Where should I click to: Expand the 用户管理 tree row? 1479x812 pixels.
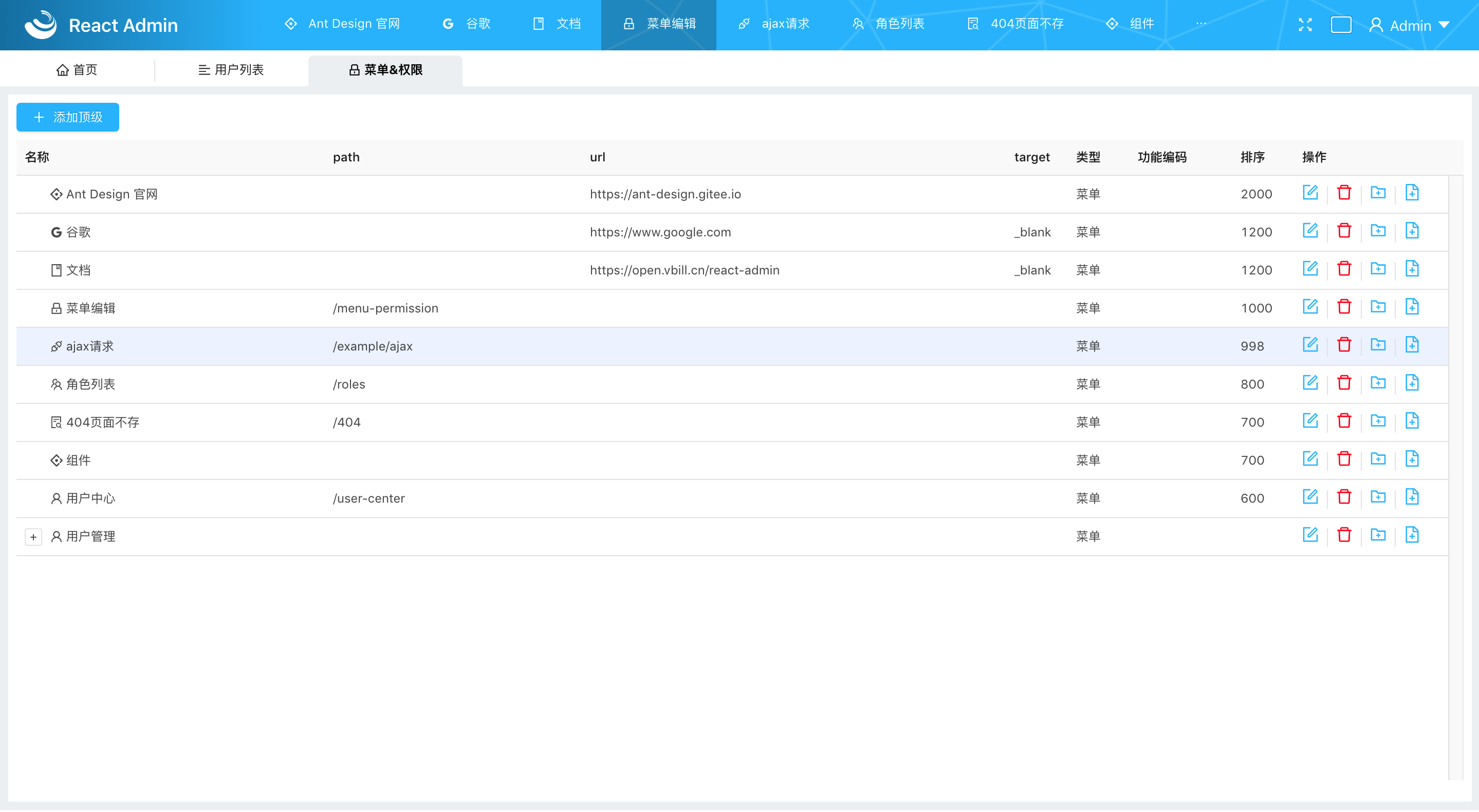(x=33, y=537)
